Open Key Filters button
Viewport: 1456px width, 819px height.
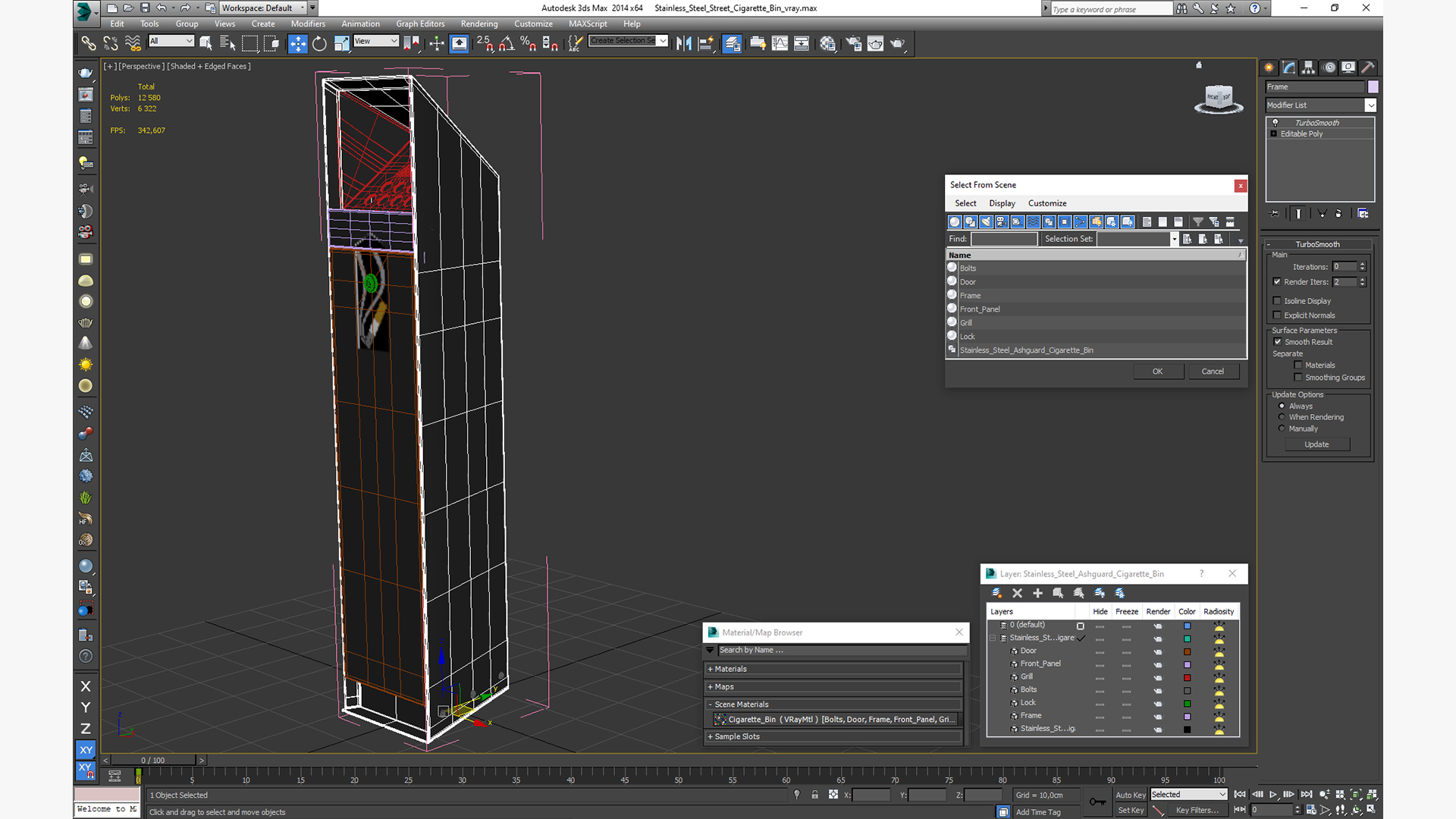[1197, 811]
